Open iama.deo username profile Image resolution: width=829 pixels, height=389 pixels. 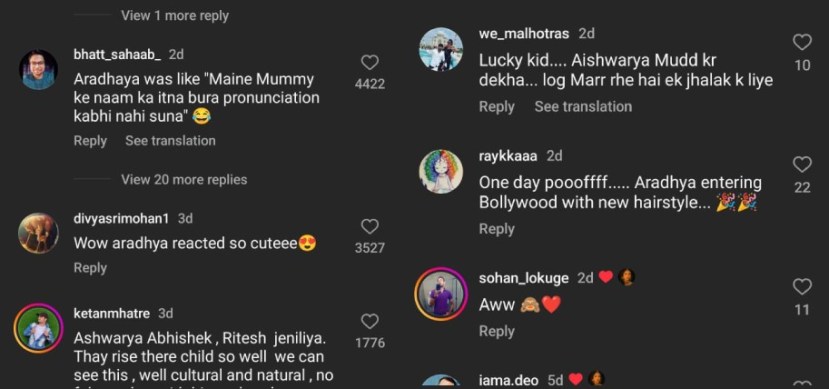tap(508, 380)
